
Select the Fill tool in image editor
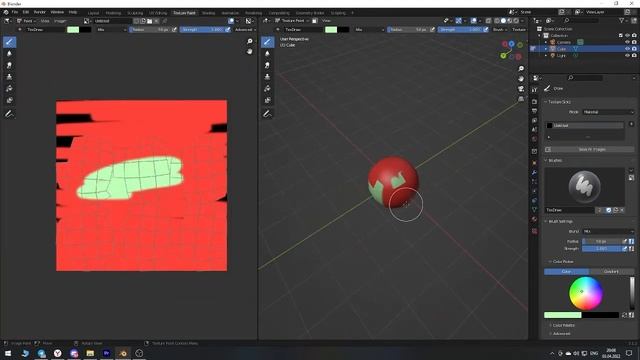tap(9, 89)
